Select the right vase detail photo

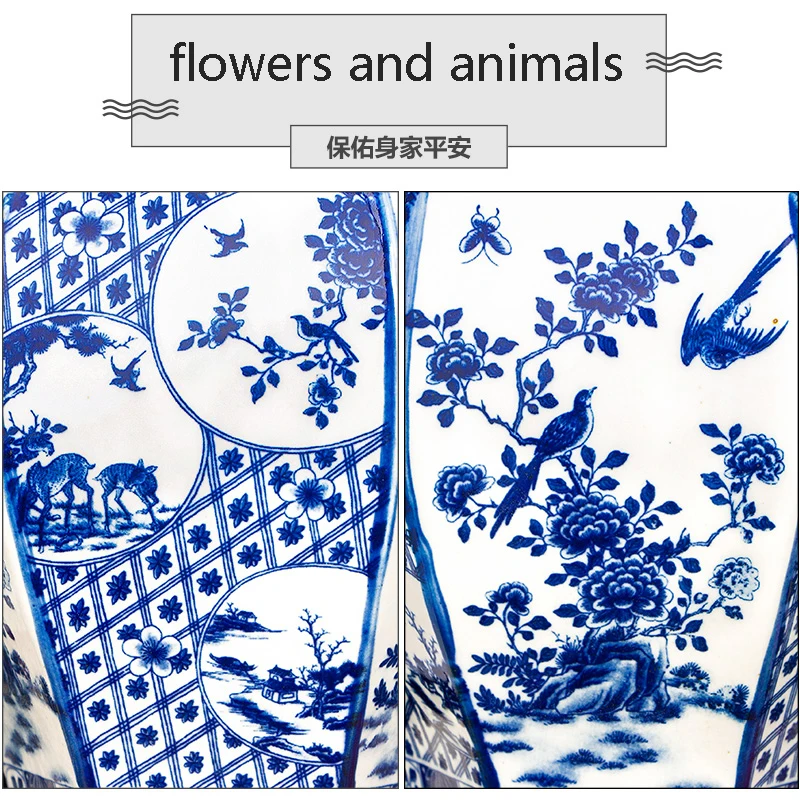click(x=602, y=490)
